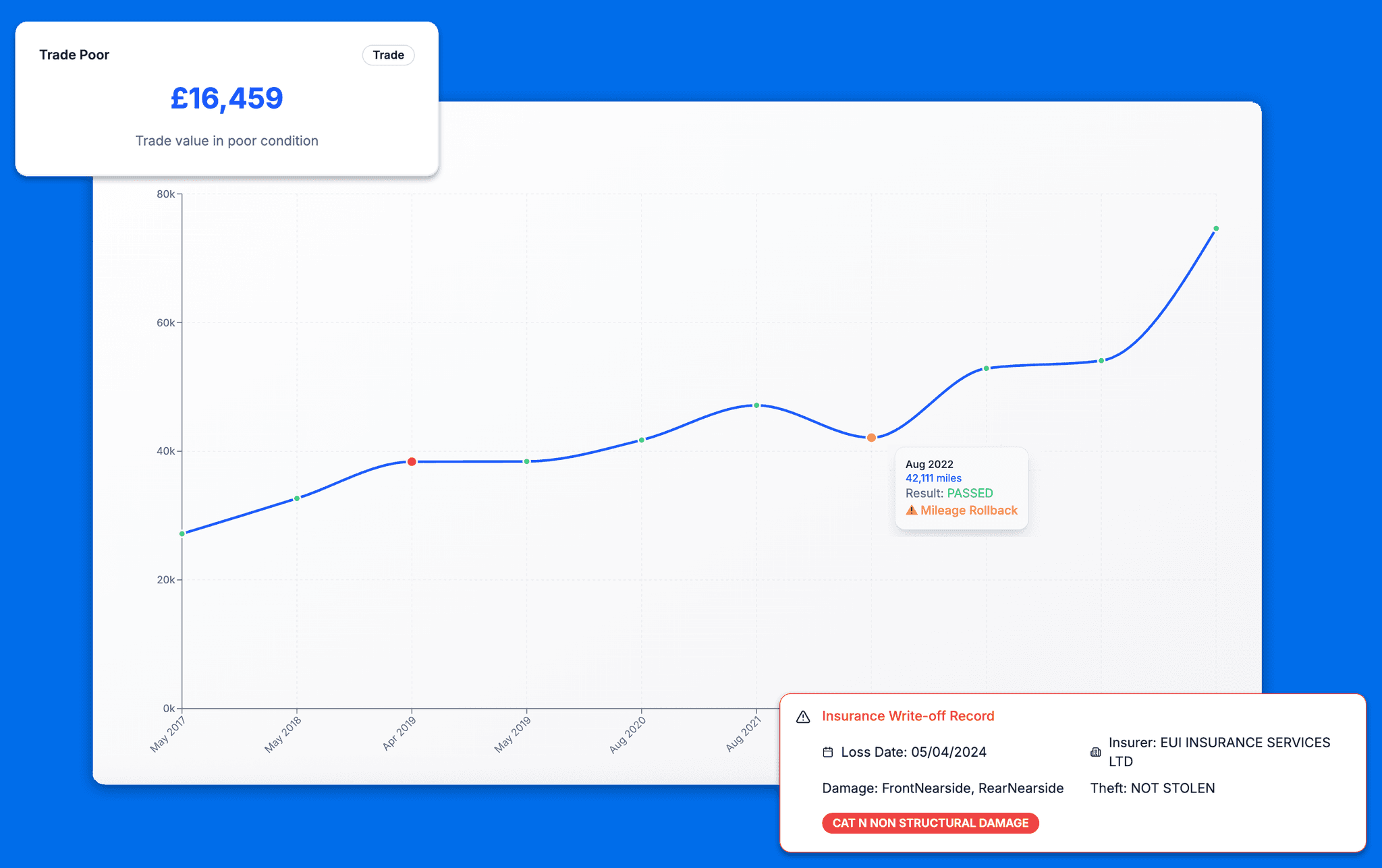Click the warning triangle beside Insurance Write-off Record

[x=803, y=717]
